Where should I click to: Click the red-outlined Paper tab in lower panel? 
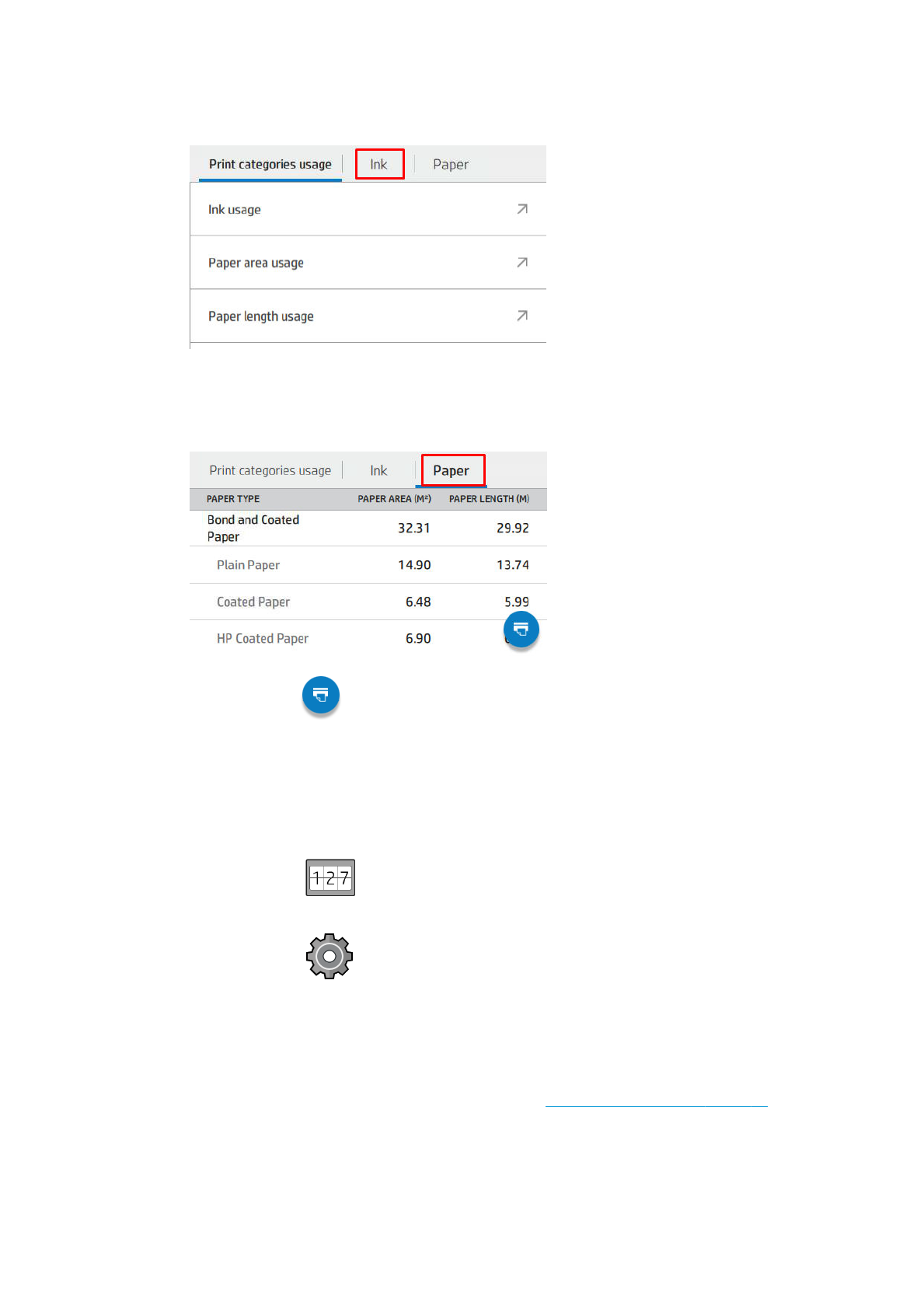(452, 470)
